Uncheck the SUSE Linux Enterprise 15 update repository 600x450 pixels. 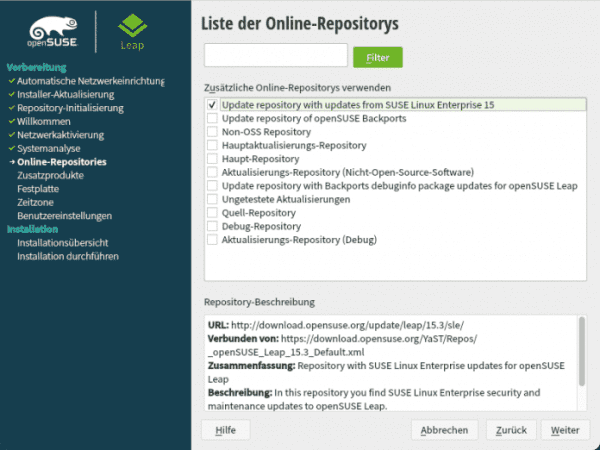pyautogui.click(x=212, y=104)
